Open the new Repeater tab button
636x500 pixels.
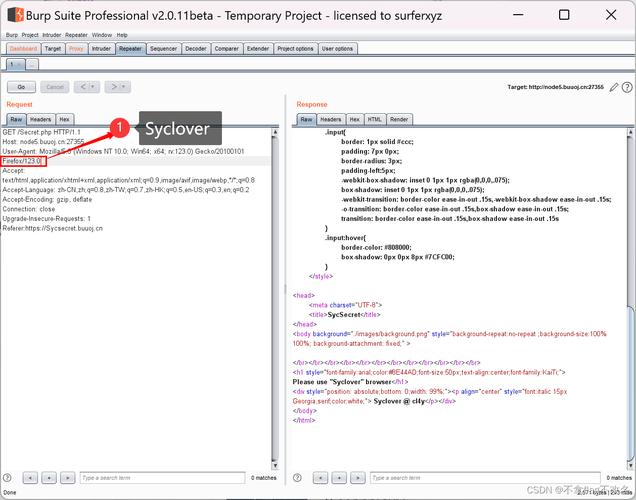[32, 64]
